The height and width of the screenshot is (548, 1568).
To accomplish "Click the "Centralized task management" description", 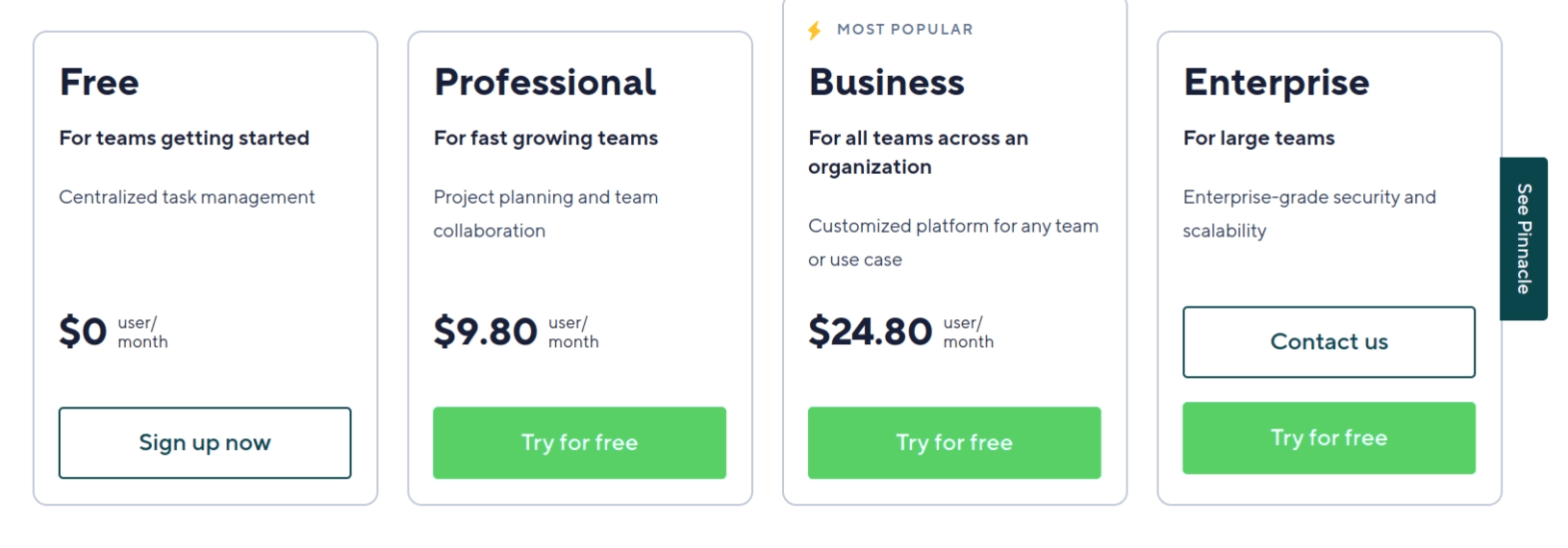I will 187,197.
